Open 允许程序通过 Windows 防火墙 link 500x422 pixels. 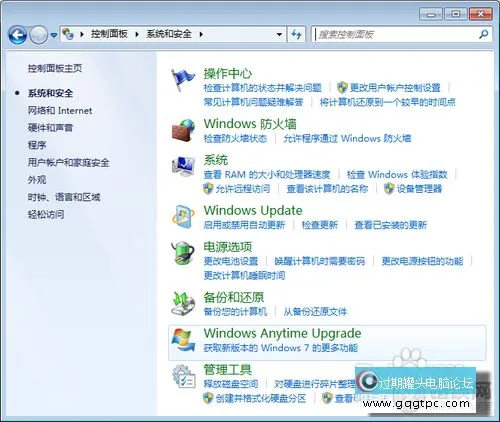point(347,138)
